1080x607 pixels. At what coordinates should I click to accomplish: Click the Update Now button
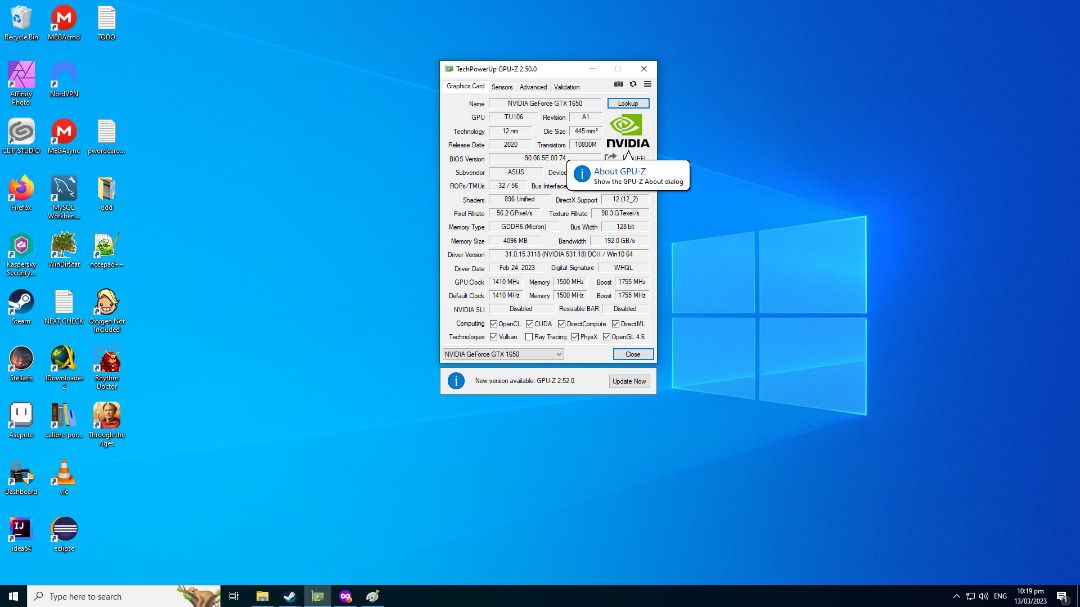point(629,381)
